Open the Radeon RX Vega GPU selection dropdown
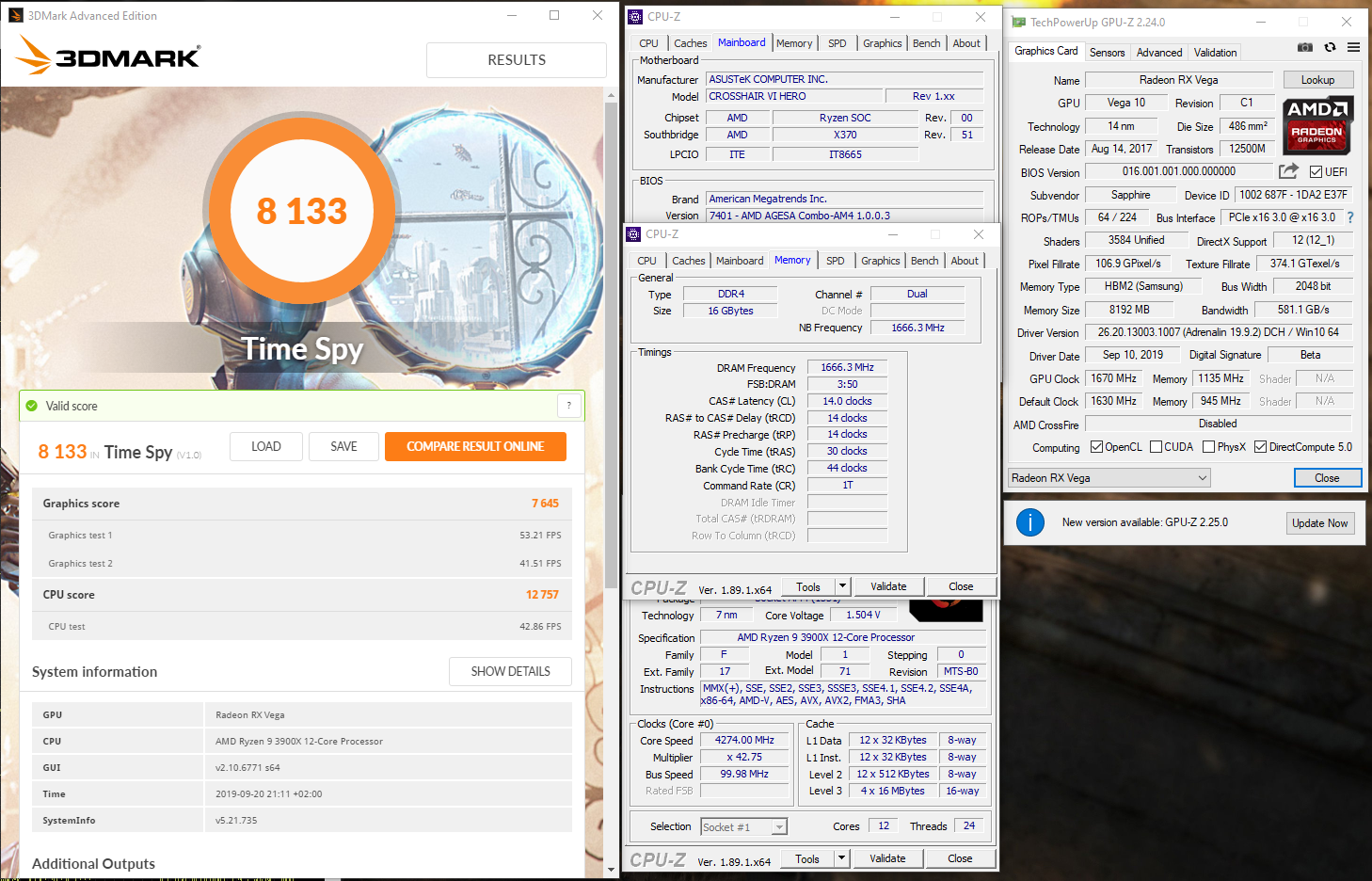Viewport: 1372px width, 881px height. (1109, 478)
